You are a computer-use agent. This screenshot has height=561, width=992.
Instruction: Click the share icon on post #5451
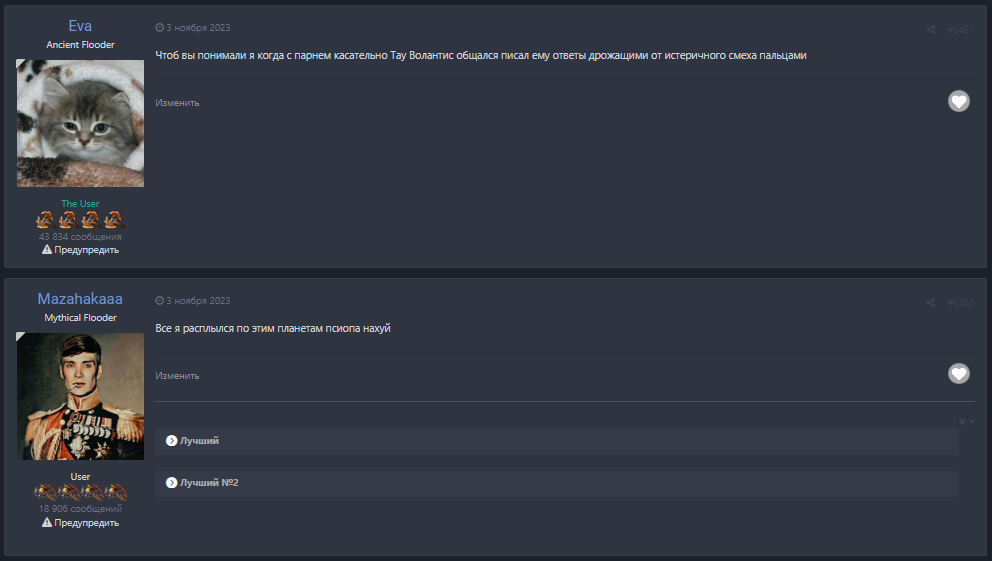pyautogui.click(x=930, y=29)
